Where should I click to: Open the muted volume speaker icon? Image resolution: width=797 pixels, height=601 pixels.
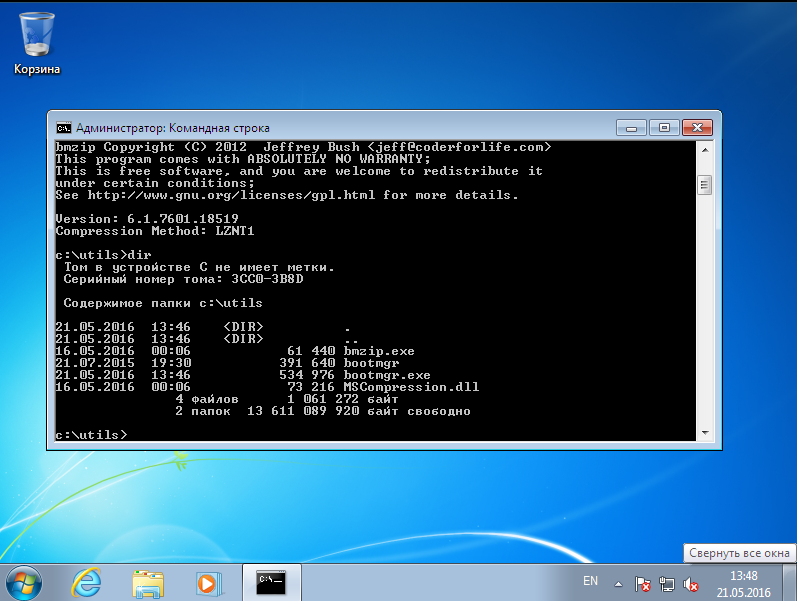point(690,584)
